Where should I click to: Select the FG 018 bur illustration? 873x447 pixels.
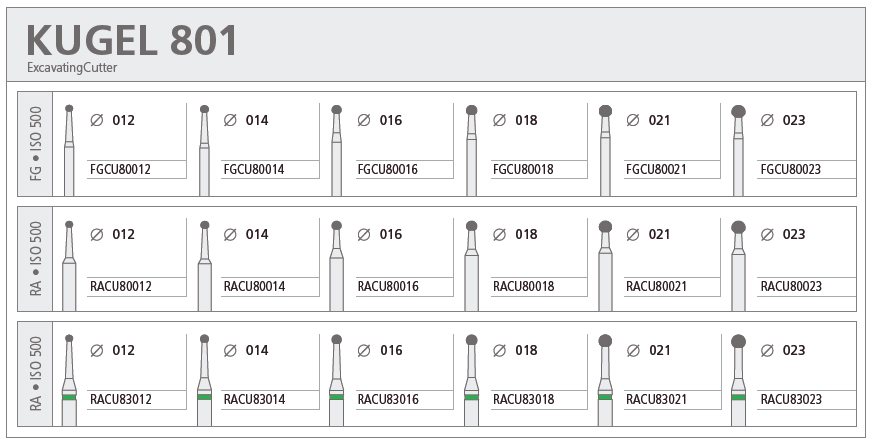[x=472, y=150]
